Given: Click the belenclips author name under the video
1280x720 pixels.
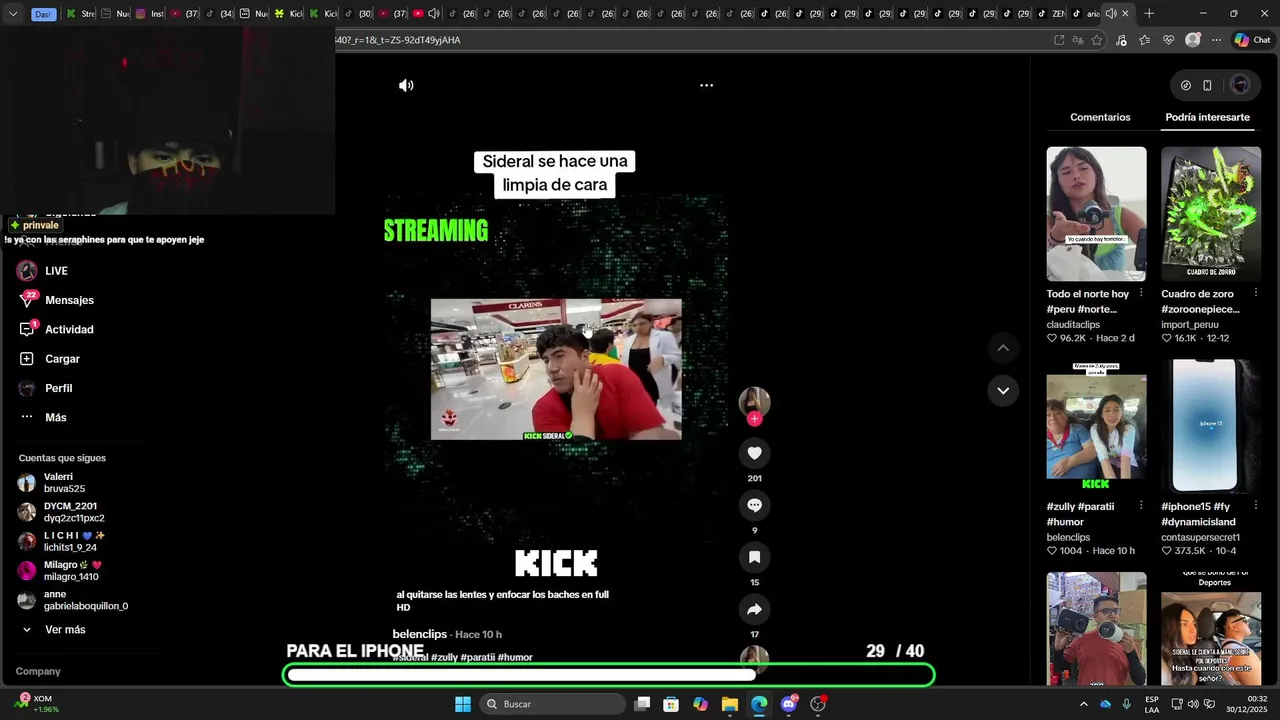Looking at the screenshot, I should [420, 634].
